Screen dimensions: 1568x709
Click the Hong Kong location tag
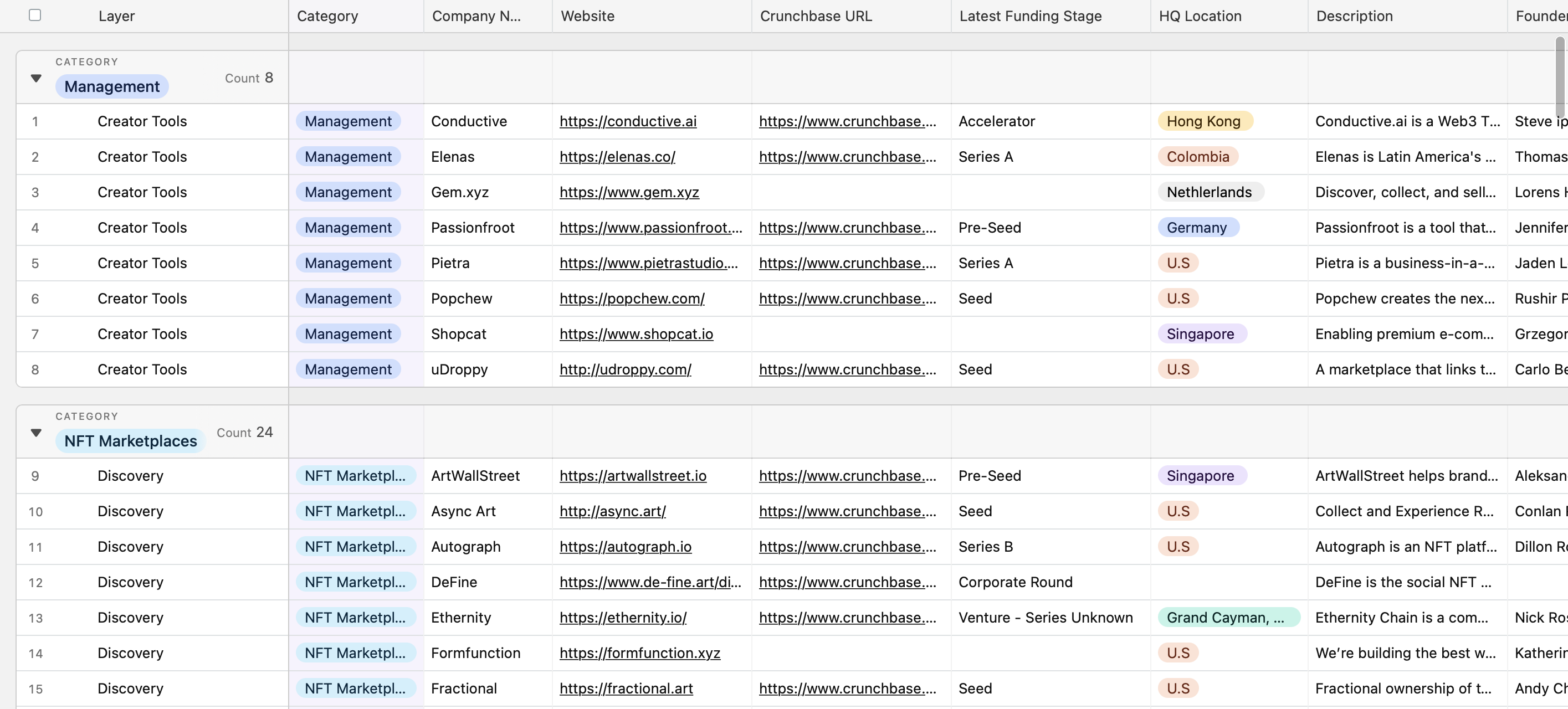pyautogui.click(x=1203, y=121)
